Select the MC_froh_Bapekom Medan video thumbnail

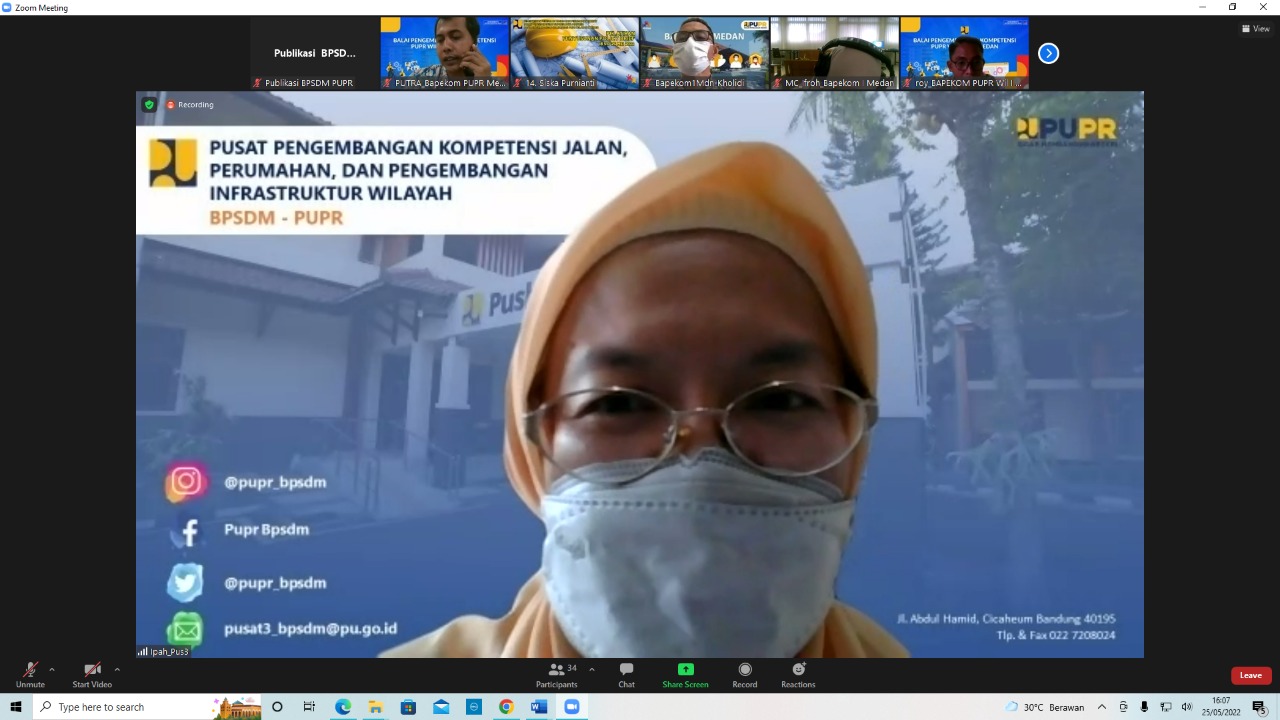point(834,53)
